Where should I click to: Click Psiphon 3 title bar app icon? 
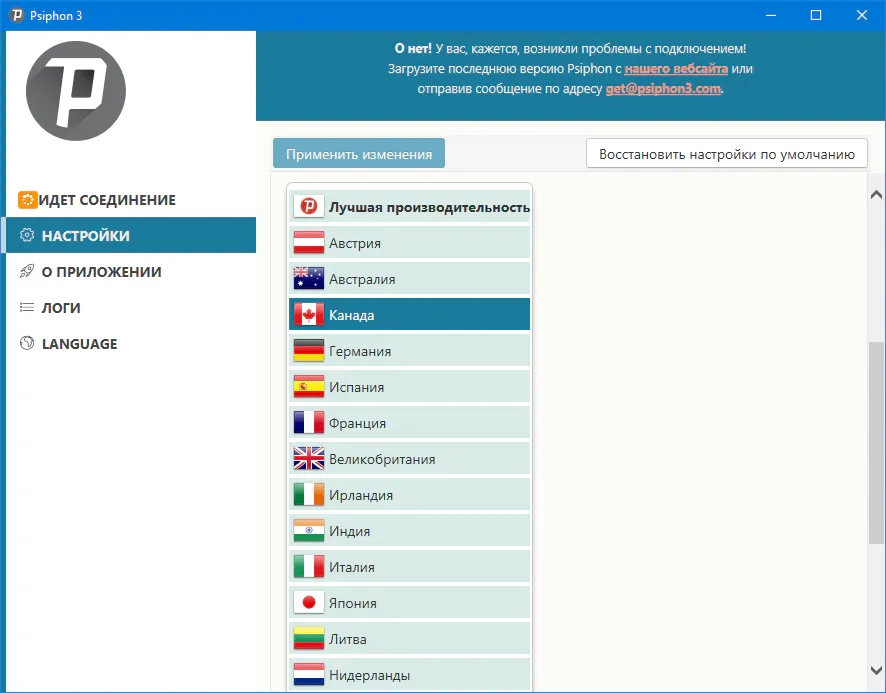[16, 15]
